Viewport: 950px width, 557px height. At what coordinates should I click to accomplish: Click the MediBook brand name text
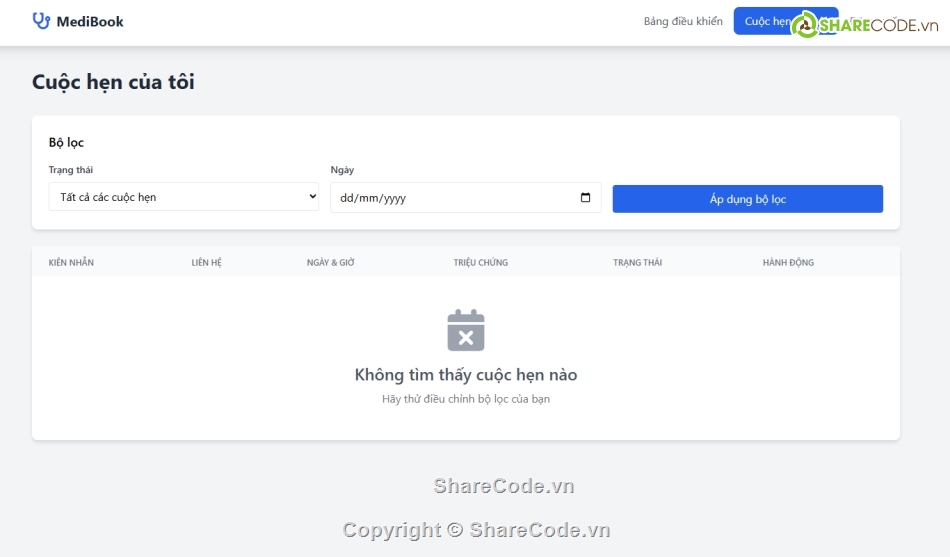tap(90, 21)
